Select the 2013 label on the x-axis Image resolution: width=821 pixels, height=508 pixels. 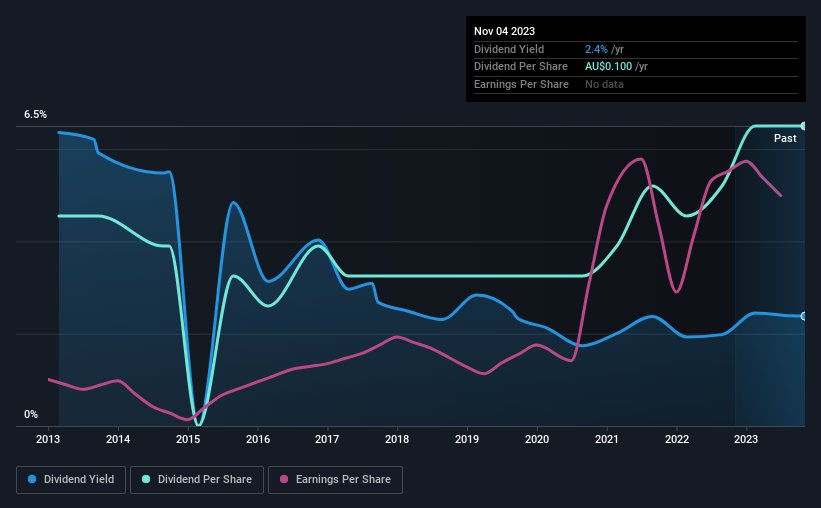(48, 439)
